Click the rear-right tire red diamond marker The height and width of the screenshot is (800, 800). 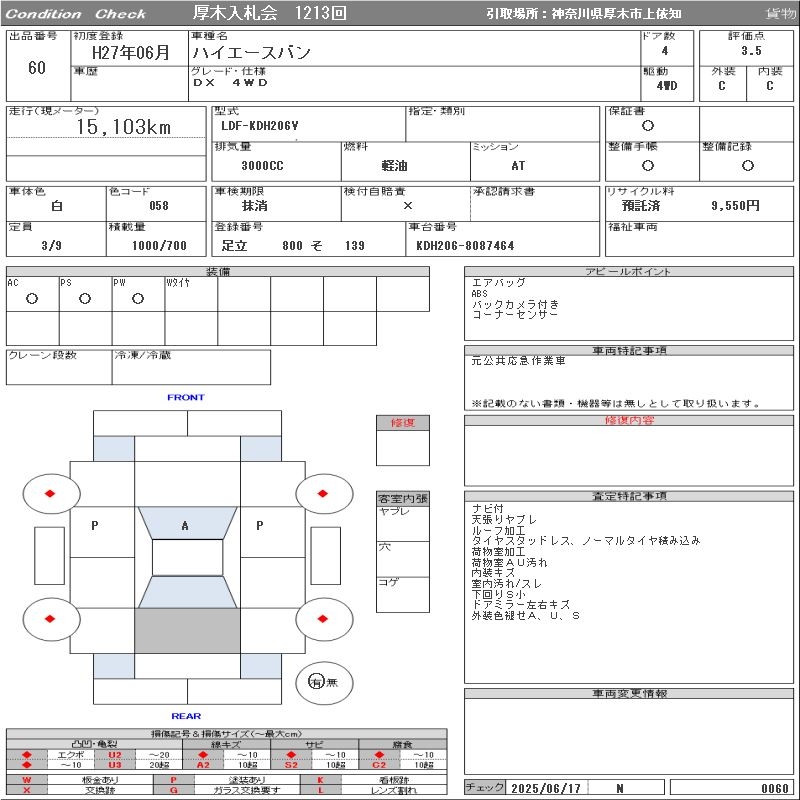tap(322, 619)
